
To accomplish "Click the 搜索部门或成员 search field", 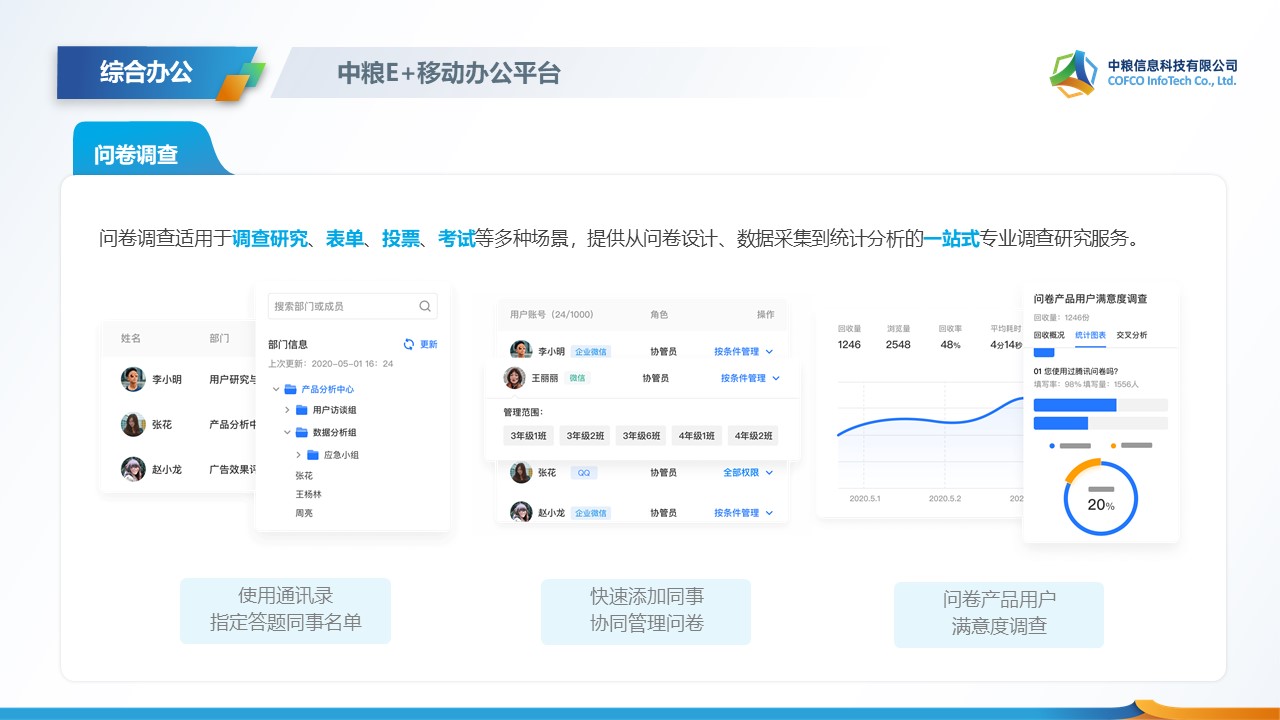I will (x=343, y=306).
